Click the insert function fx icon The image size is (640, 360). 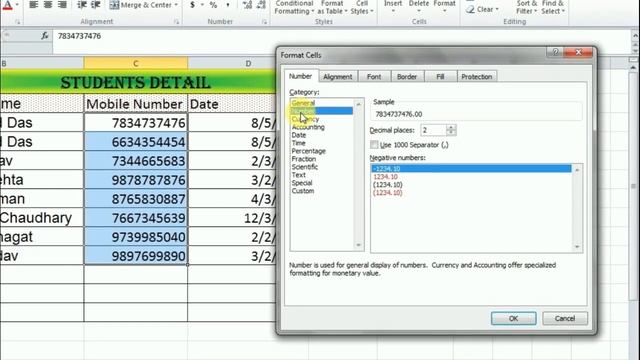[44, 36]
